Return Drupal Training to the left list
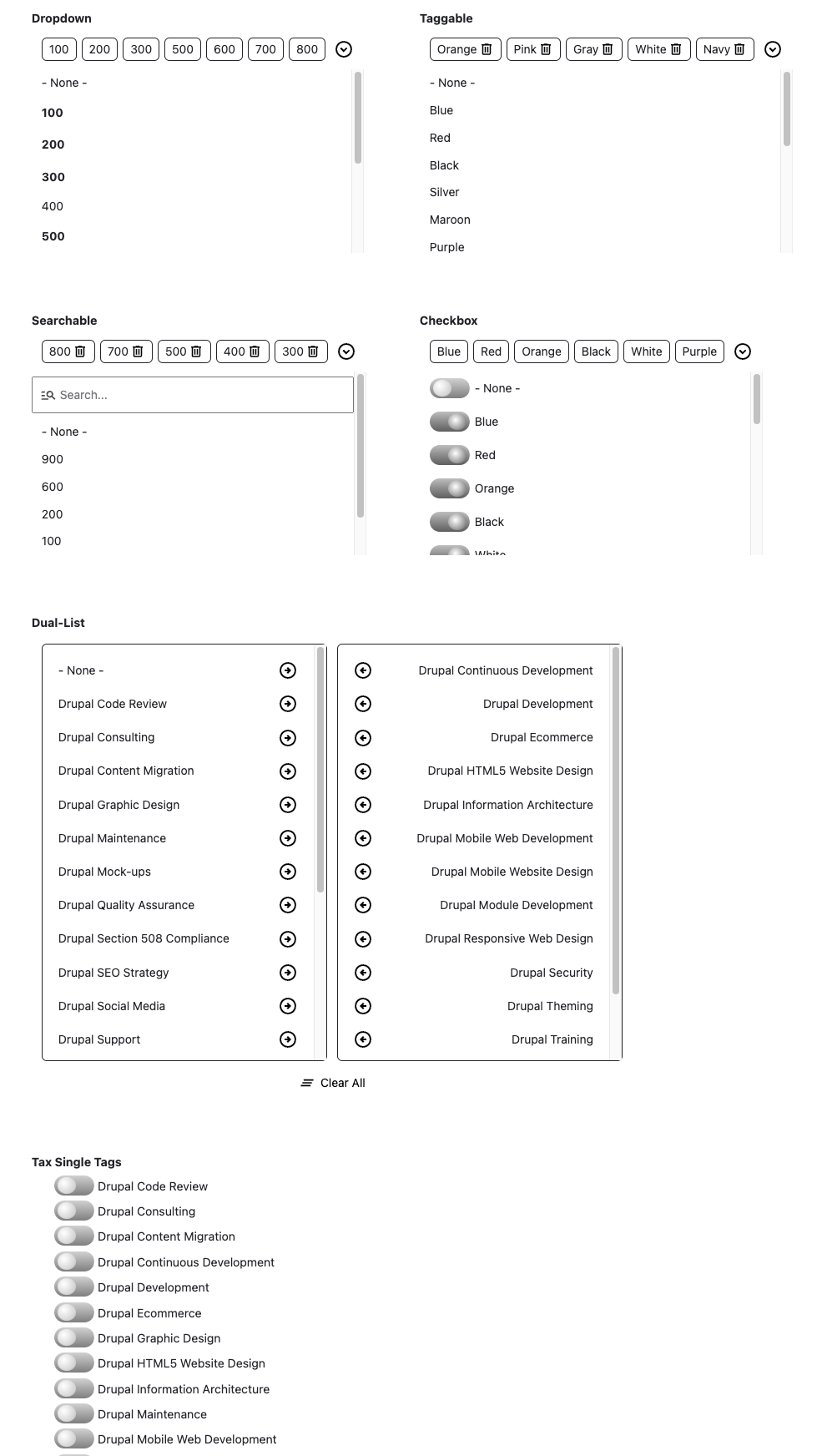The height and width of the screenshot is (1456, 817). [364, 1039]
